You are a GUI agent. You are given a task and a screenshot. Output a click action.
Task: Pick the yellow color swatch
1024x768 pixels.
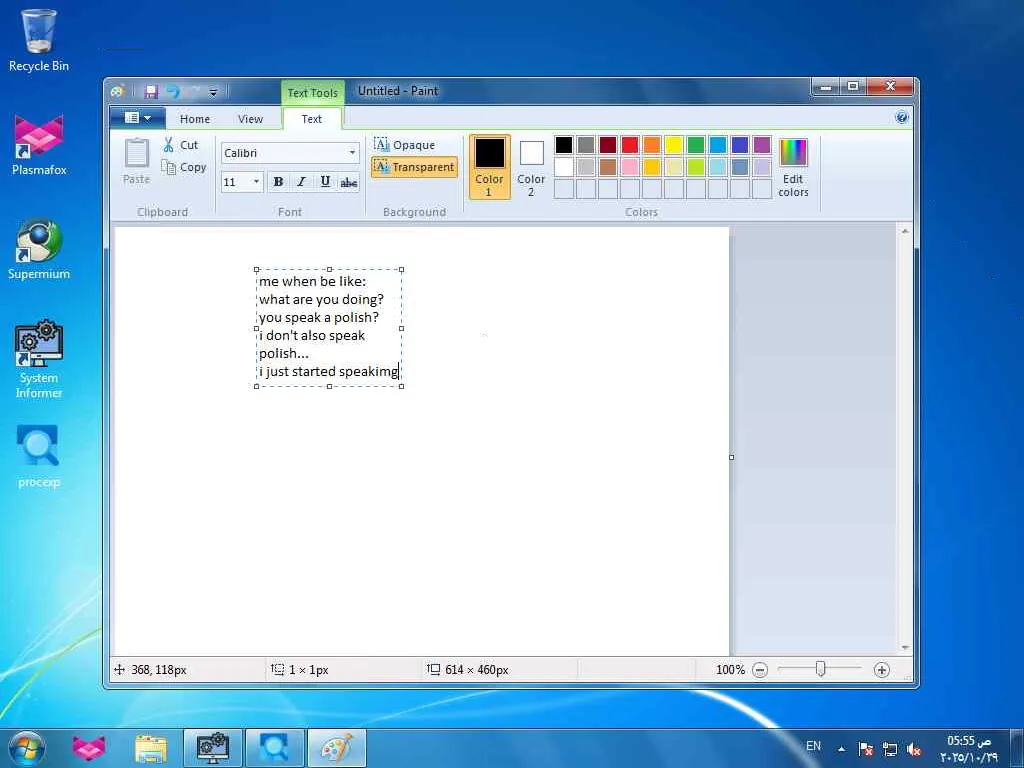tap(673, 144)
